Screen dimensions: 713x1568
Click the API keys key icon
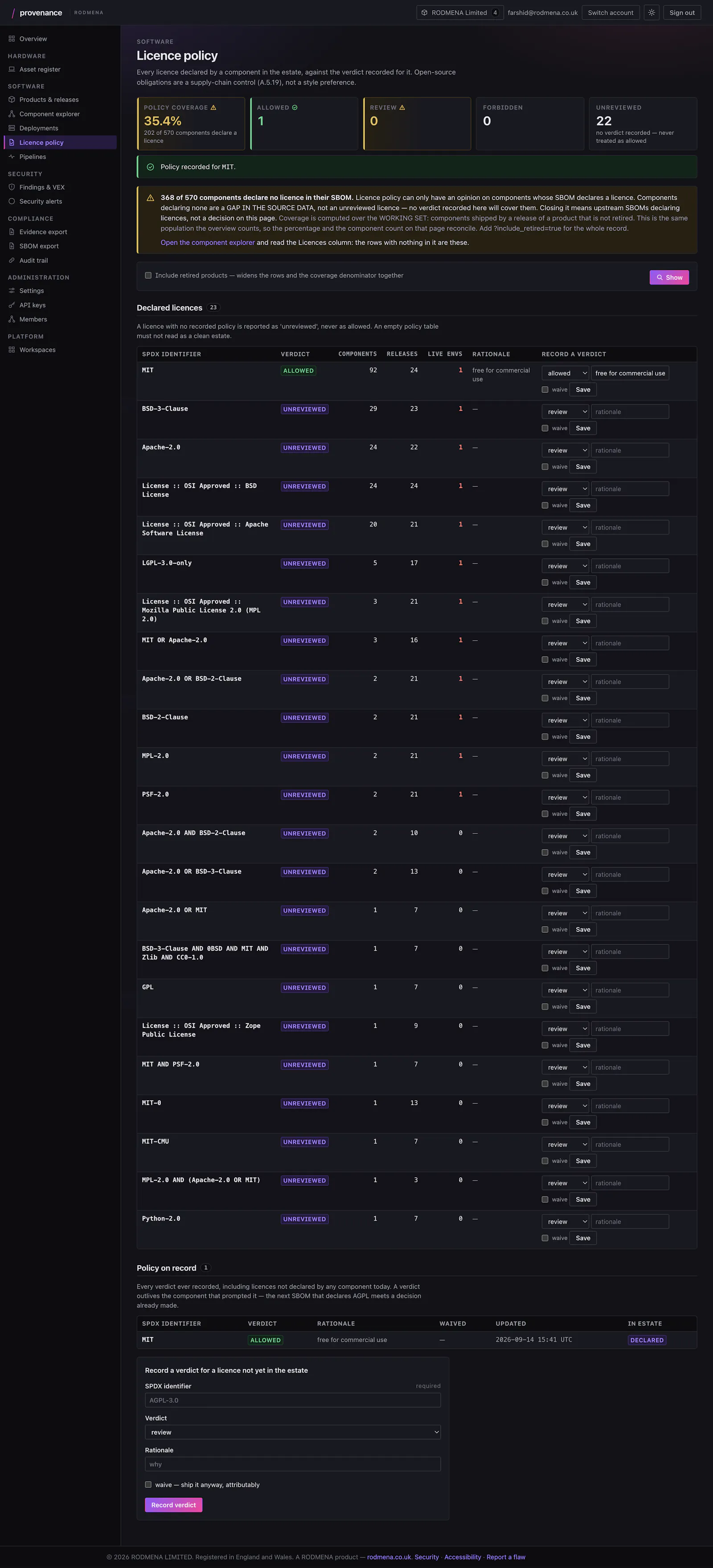click(x=12, y=305)
